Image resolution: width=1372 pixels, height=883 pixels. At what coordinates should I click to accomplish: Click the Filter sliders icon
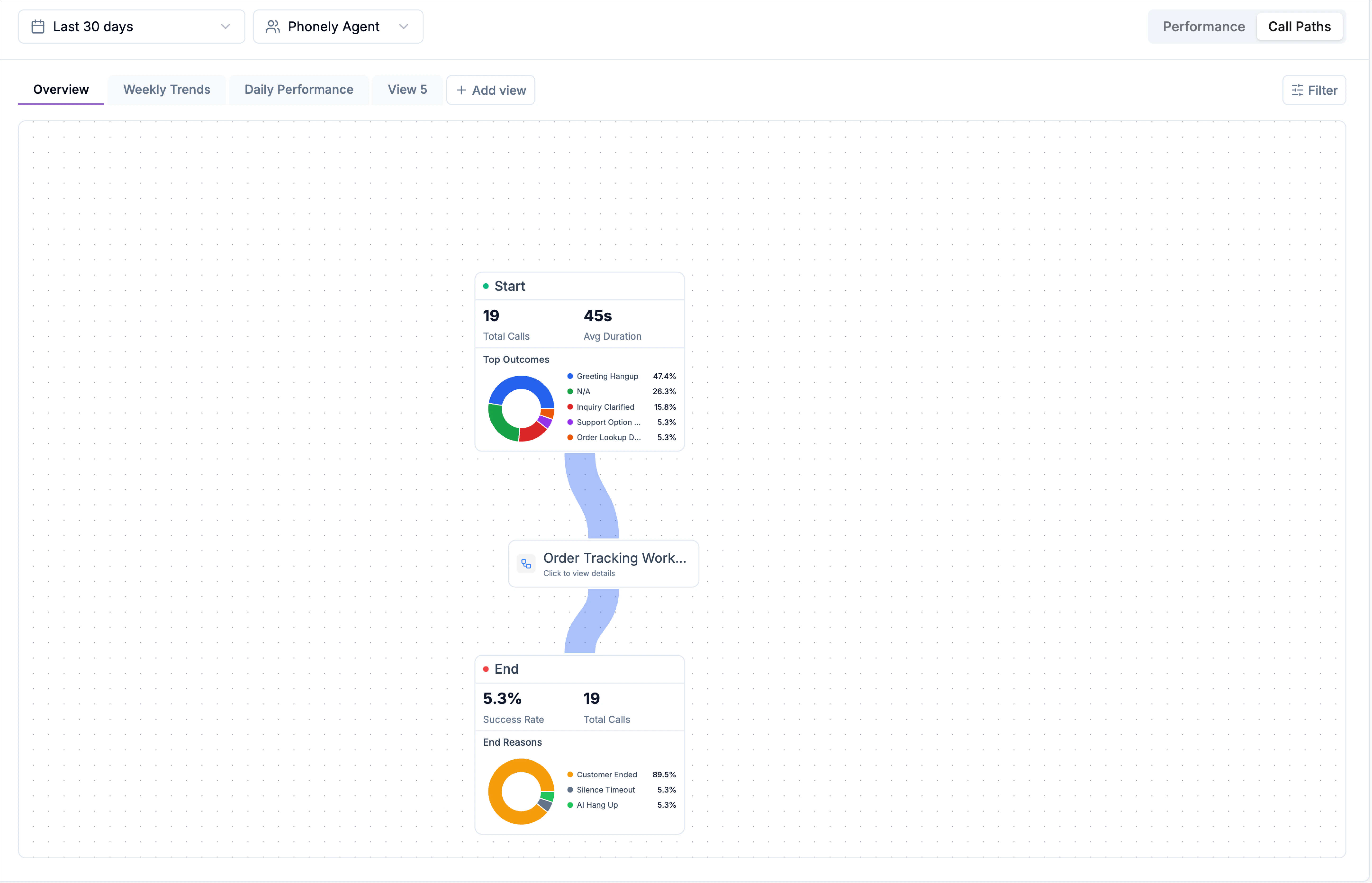[x=1297, y=90]
